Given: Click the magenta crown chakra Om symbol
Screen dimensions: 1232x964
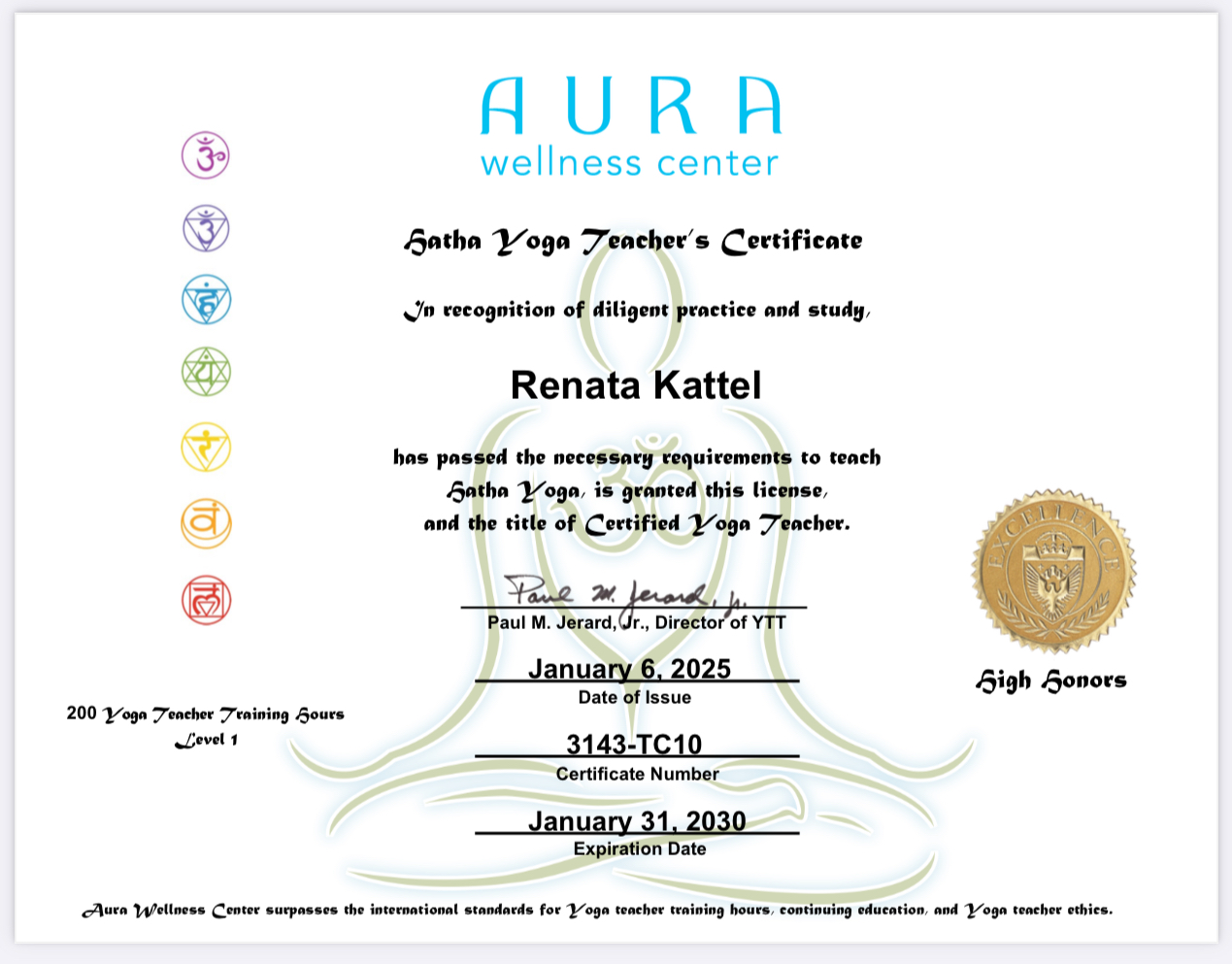Looking at the screenshot, I should click(x=206, y=155).
